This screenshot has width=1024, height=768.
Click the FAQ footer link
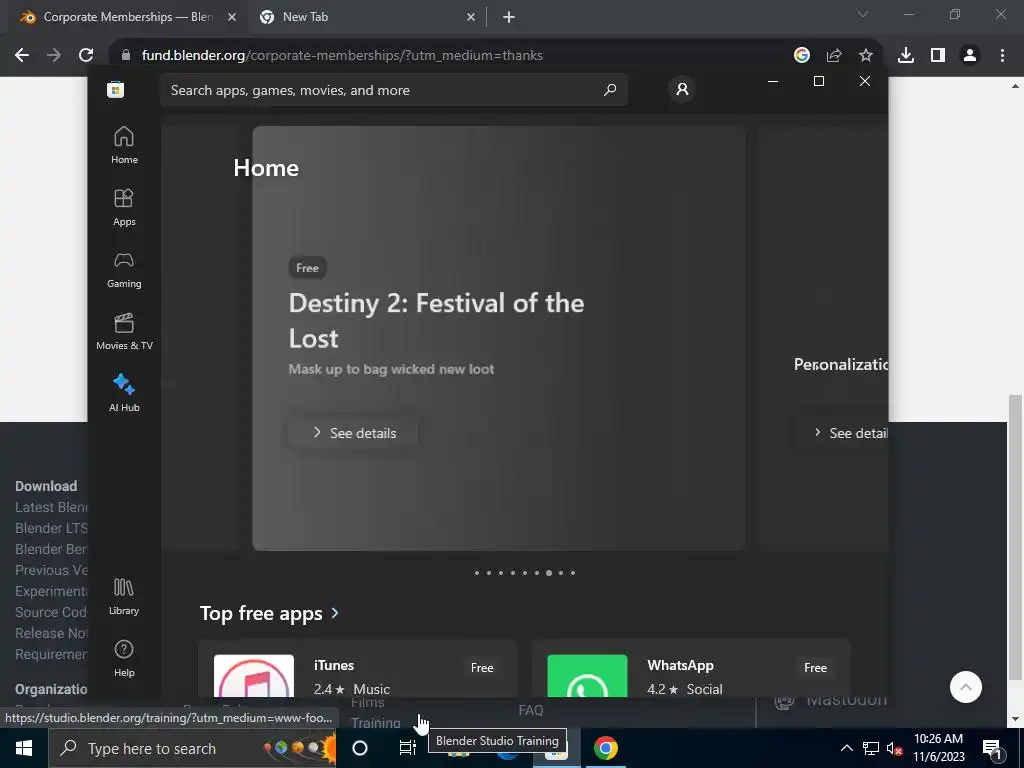coord(531,710)
